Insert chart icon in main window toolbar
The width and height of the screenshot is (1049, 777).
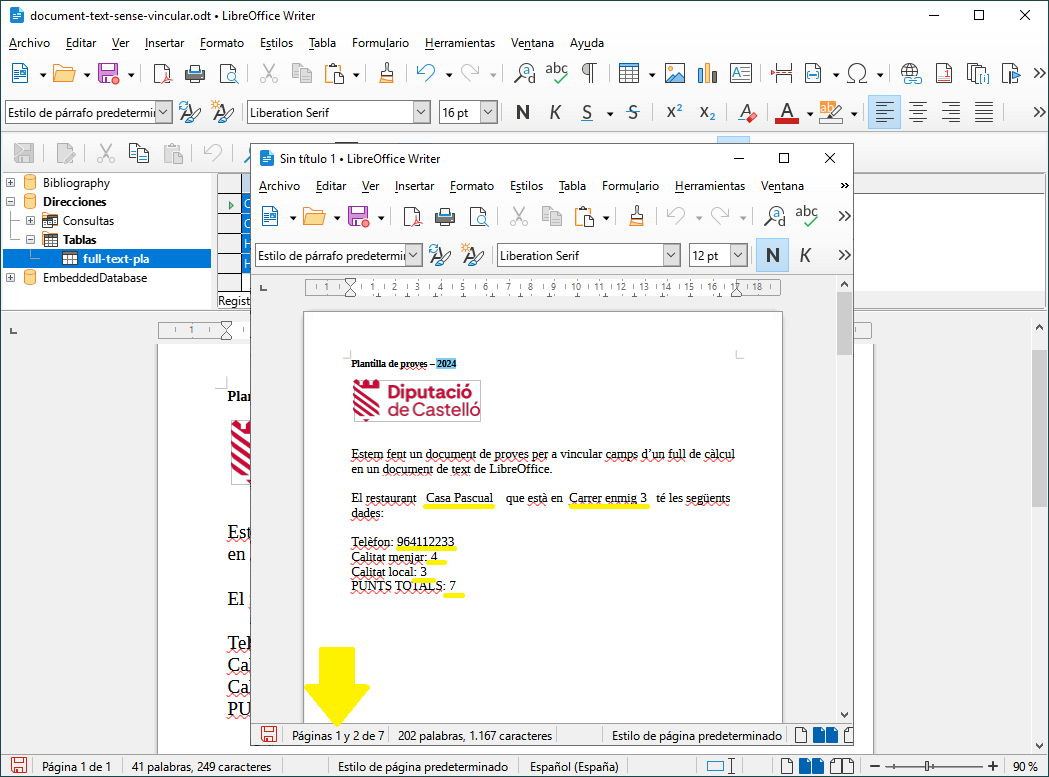coord(707,73)
